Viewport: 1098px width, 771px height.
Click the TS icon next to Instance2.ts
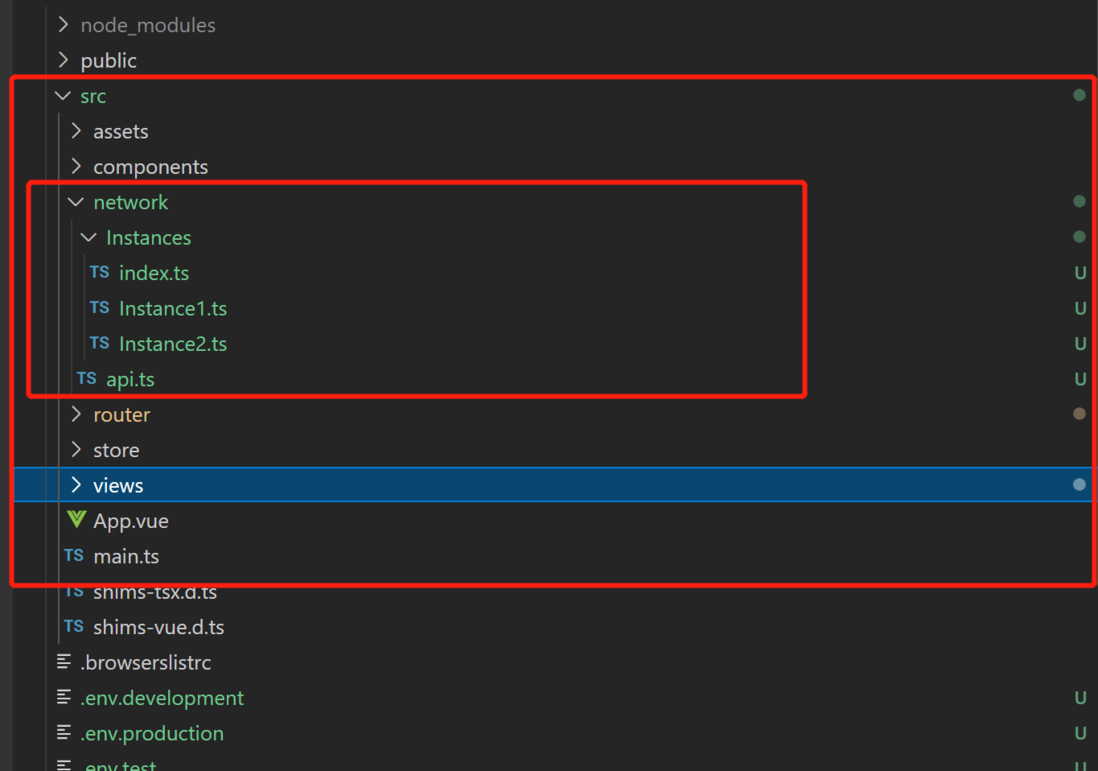coord(99,343)
